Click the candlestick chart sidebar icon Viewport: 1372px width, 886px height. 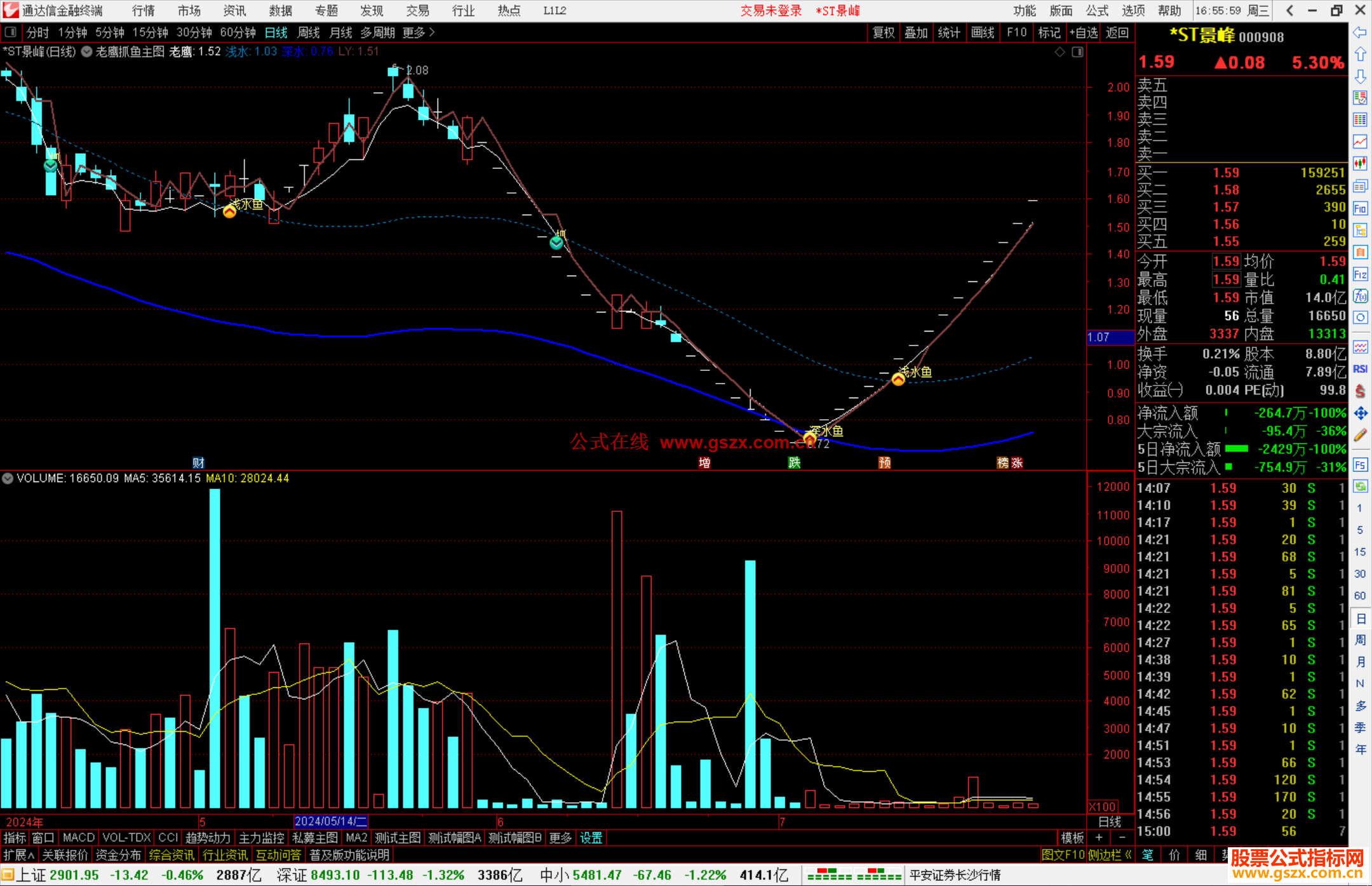pyautogui.click(x=1360, y=164)
